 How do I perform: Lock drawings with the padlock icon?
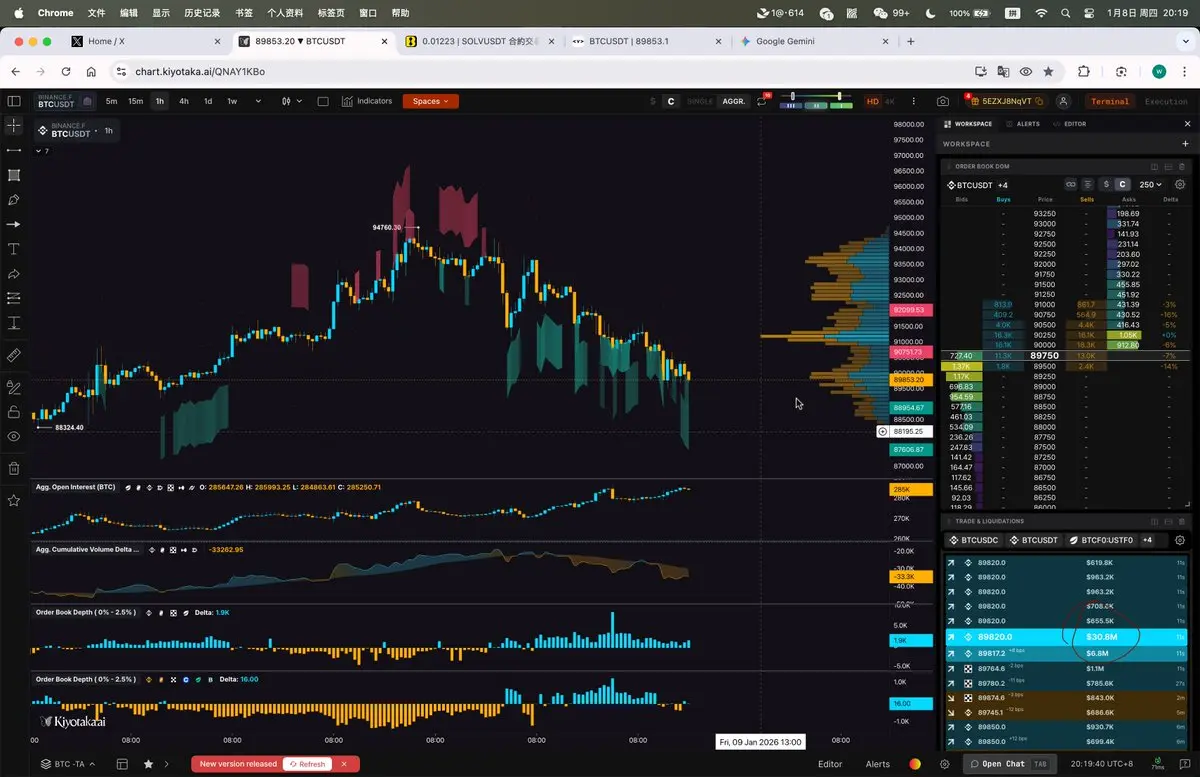(14, 411)
